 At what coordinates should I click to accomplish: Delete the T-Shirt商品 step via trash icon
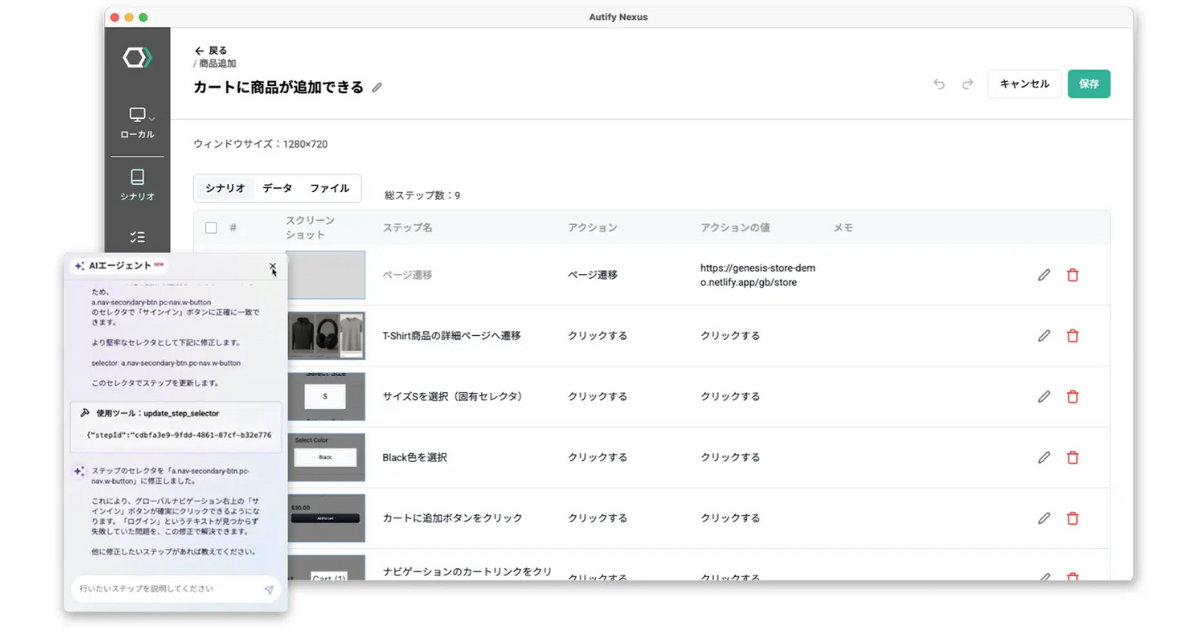pyautogui.click(x=1073, y=336)
